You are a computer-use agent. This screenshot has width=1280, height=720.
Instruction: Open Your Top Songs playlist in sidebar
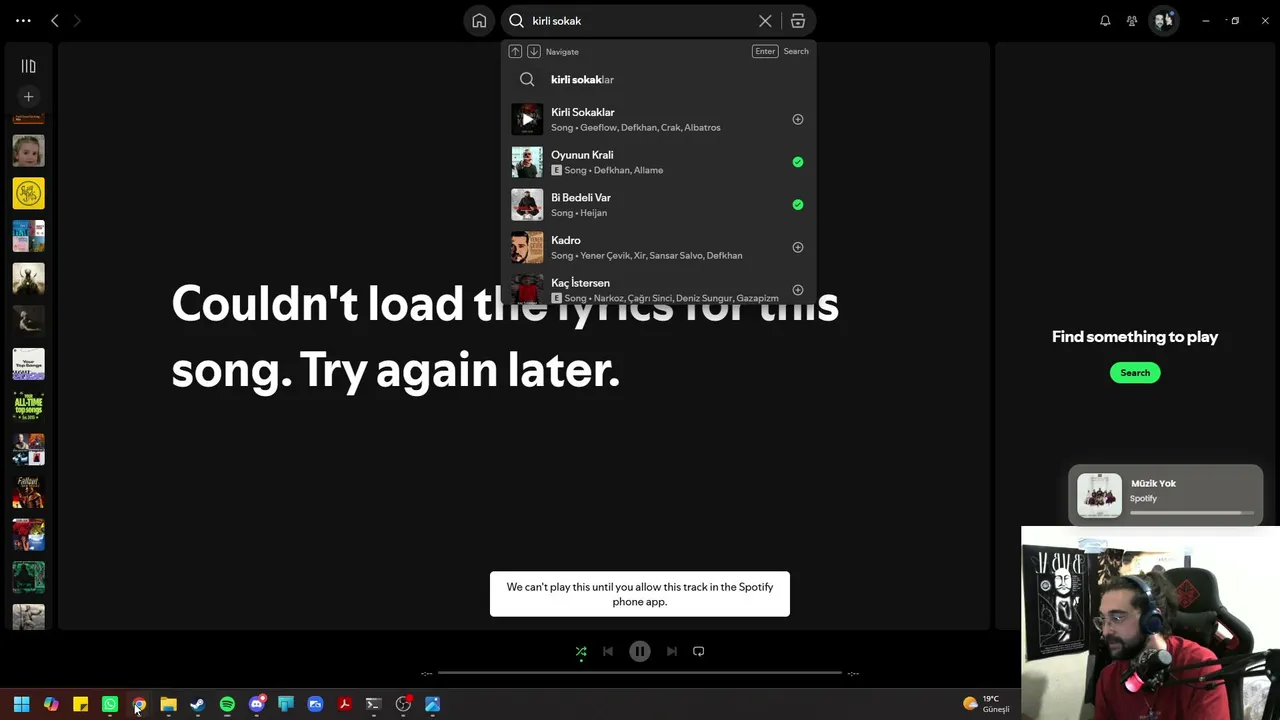28,364
